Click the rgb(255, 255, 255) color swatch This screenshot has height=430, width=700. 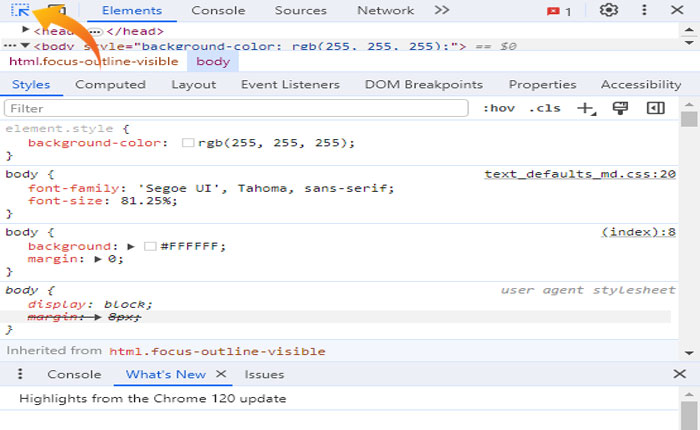(187, 143)
